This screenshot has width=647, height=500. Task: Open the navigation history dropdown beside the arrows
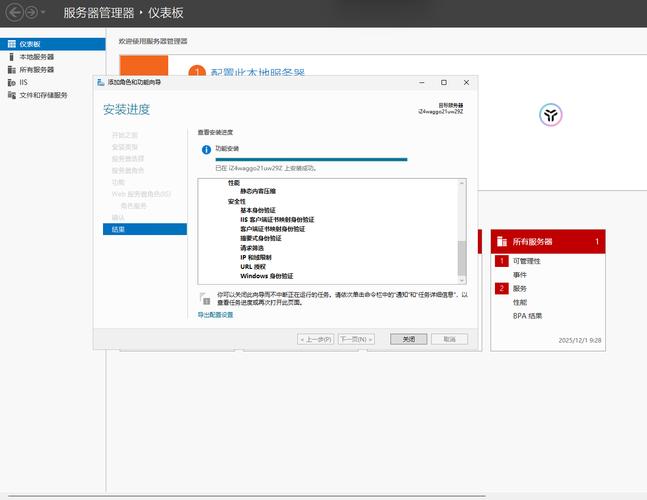pyautogui.click(x=43, y=12)
